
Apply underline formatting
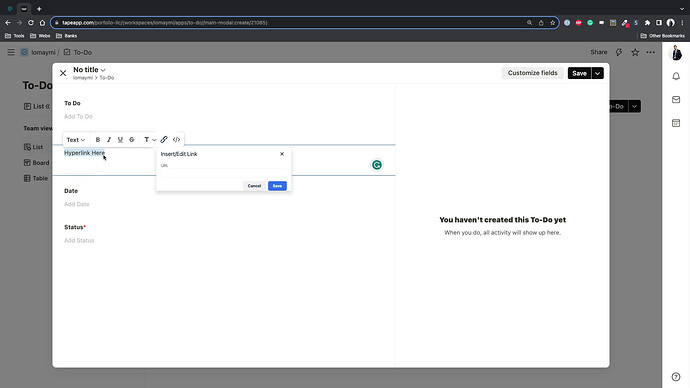[120, 139]
